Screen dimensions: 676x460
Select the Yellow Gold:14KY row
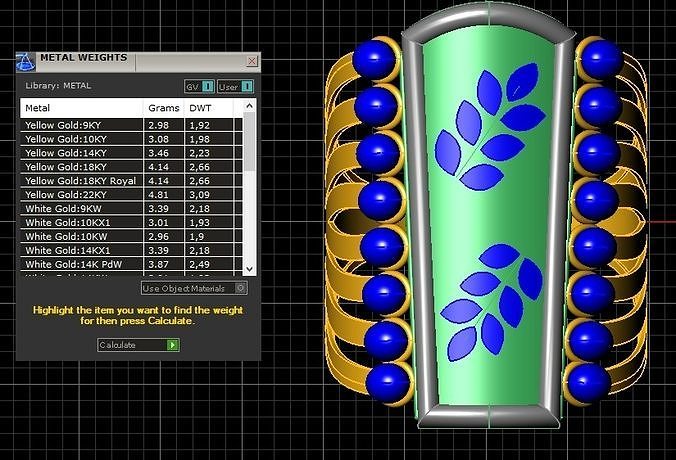click(131, 153)
